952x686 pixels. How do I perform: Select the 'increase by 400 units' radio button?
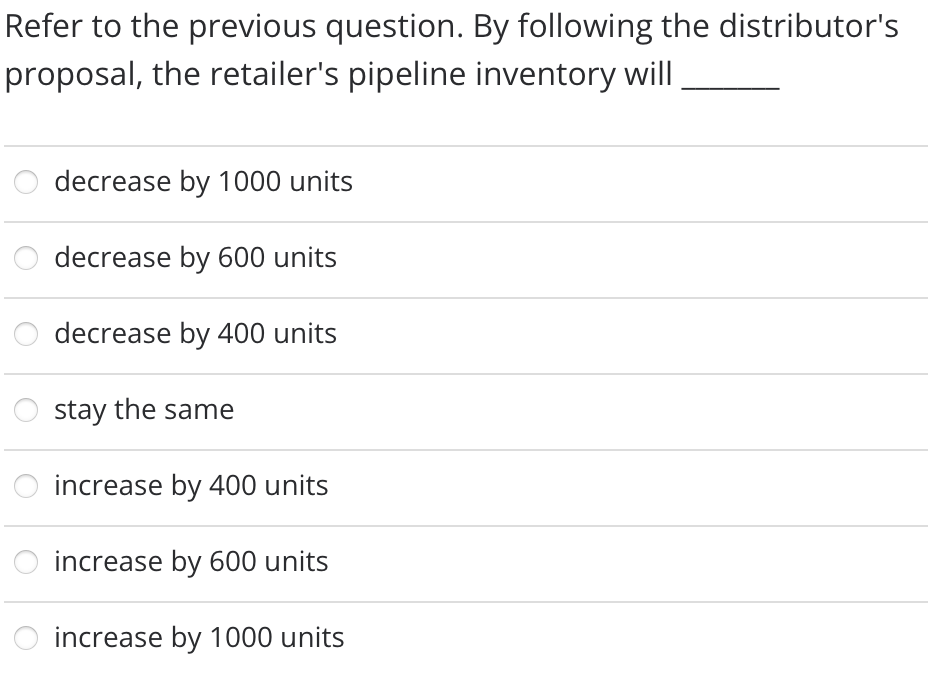click(x=25, y=486)
